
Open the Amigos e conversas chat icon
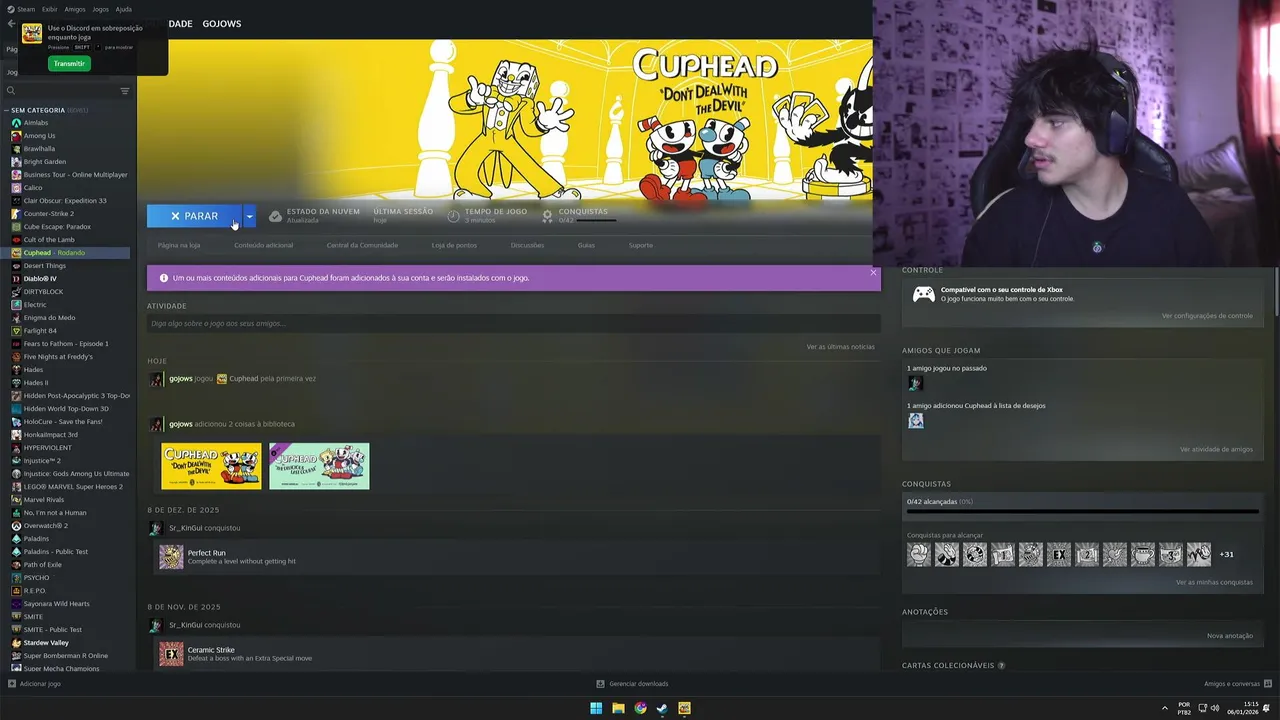[1267, 684]
